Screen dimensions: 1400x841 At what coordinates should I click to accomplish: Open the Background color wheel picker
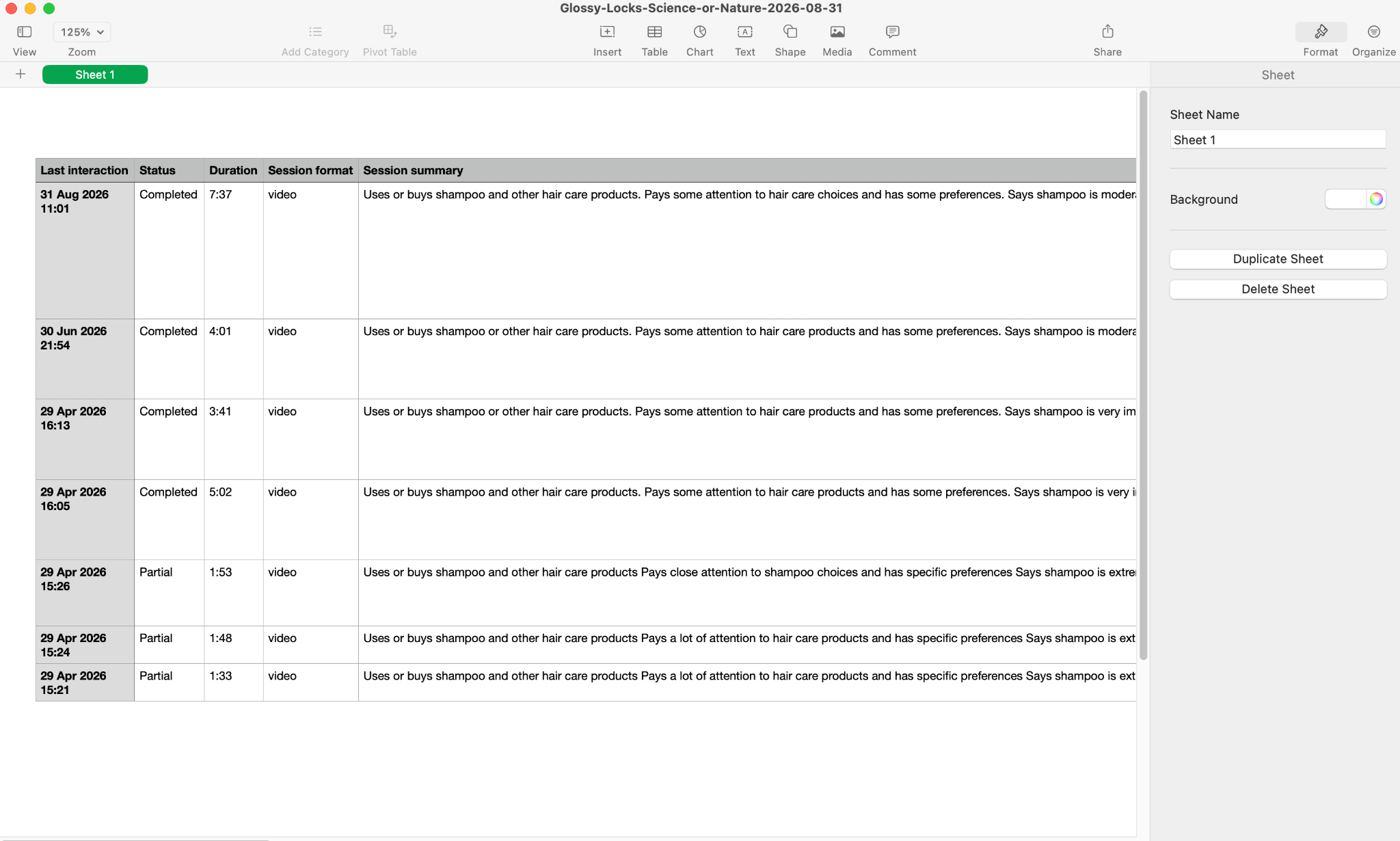click(x=1376, y=199)
